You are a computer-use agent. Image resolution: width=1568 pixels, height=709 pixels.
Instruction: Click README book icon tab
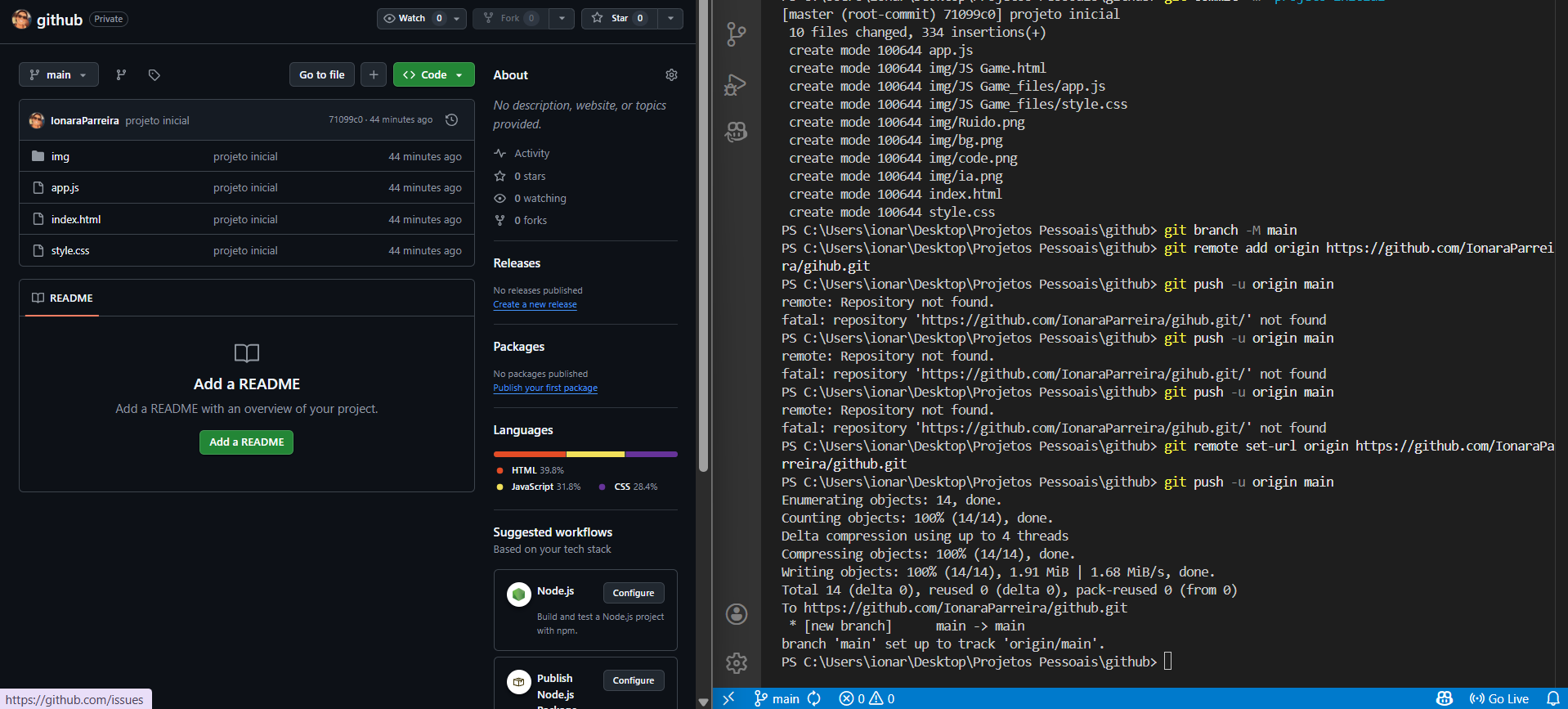click(x=38, y=298)
